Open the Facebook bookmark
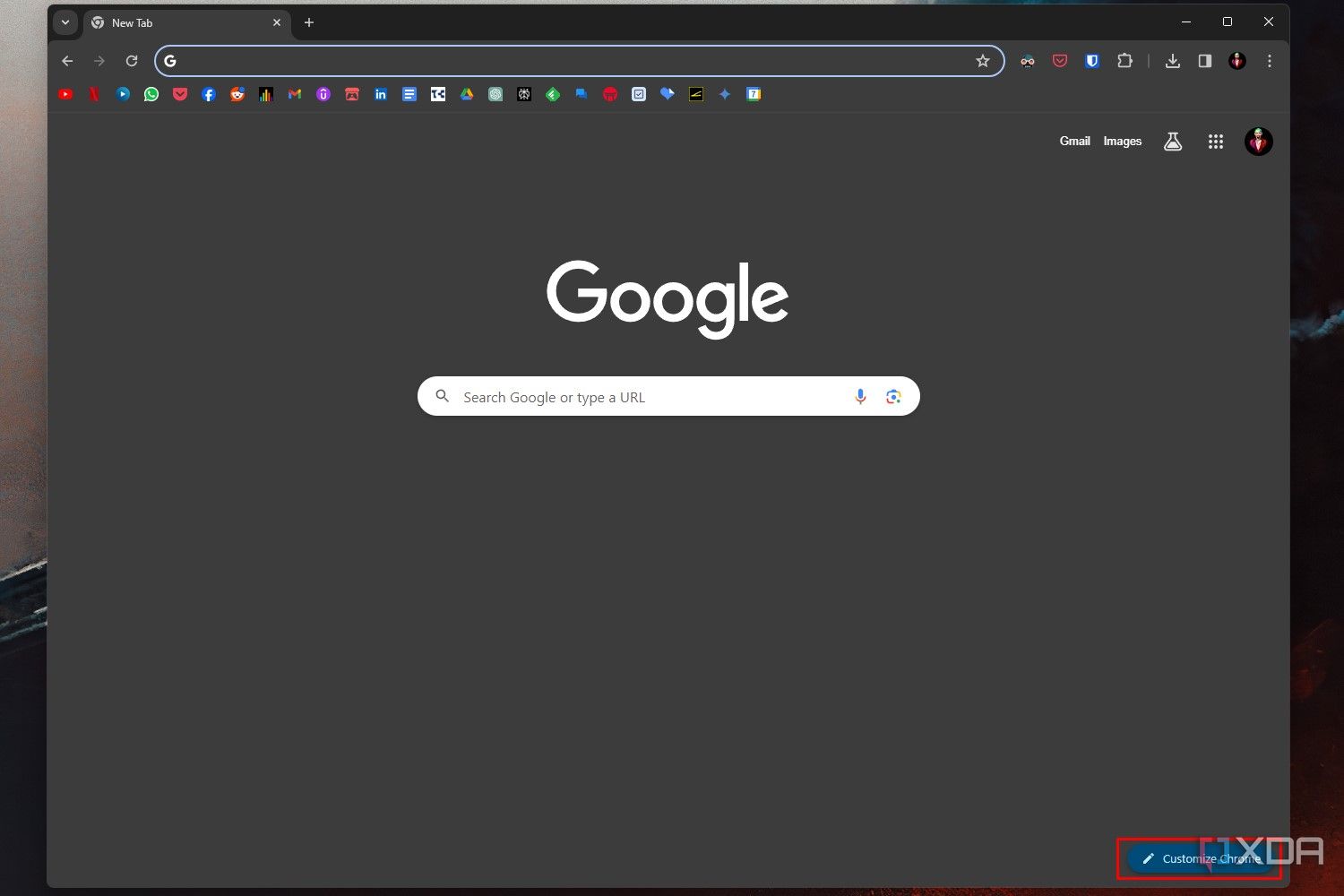 pyautogui.click(x=209, y=94)
